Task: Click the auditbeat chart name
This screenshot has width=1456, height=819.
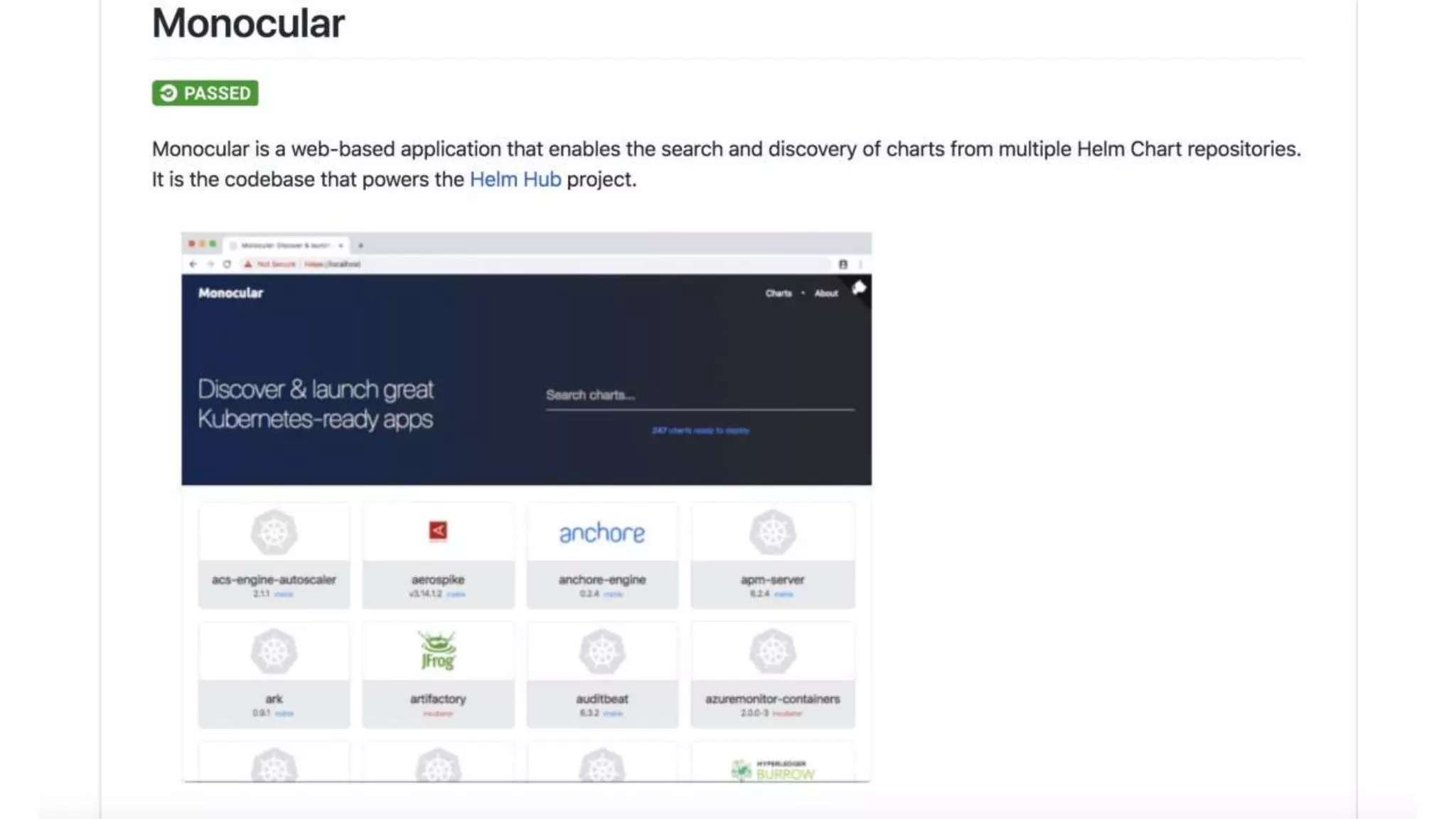Action: pyautogui.click(x=601, y=699)
